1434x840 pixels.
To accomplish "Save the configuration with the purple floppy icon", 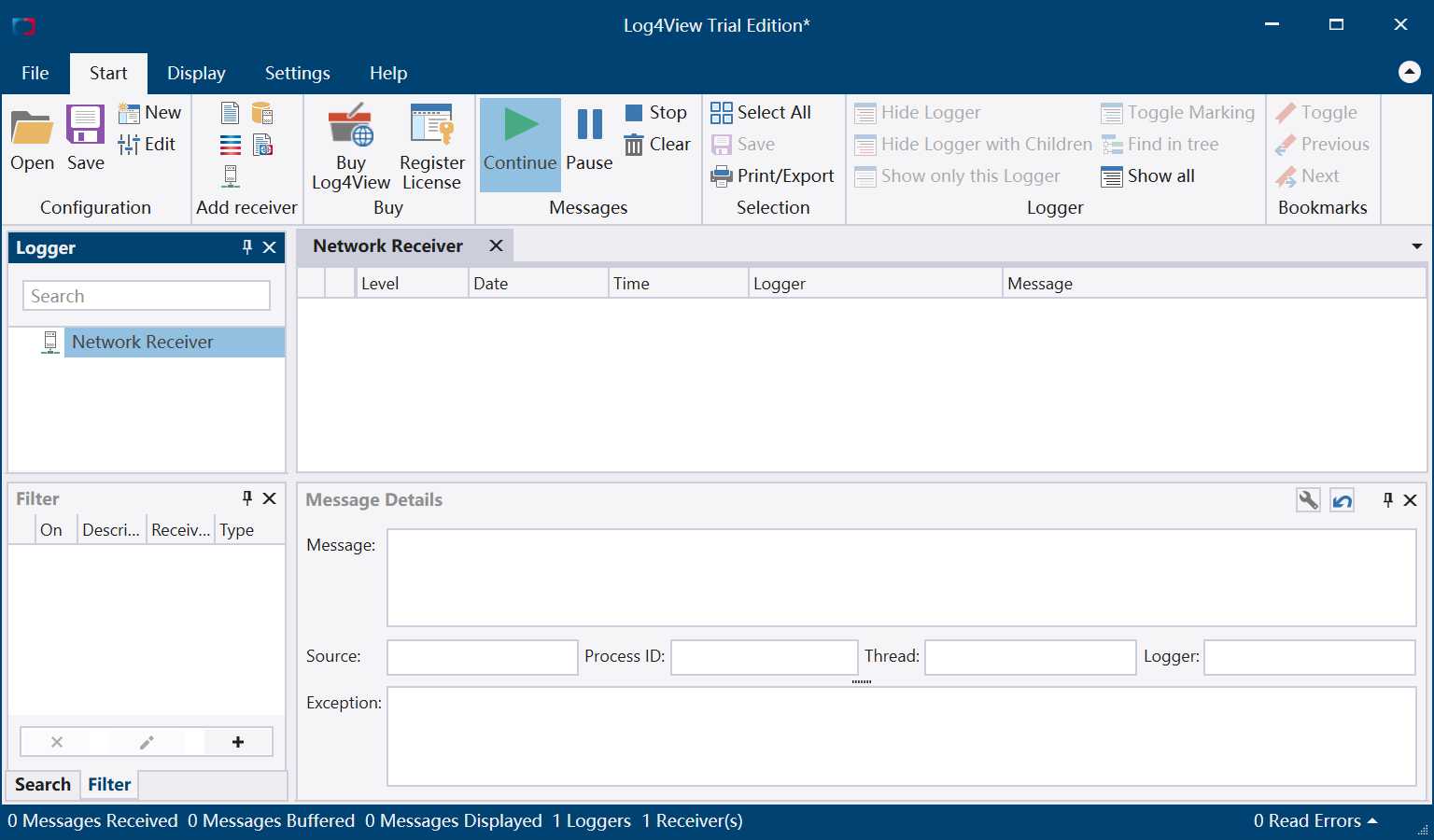I will click(85, 138).
